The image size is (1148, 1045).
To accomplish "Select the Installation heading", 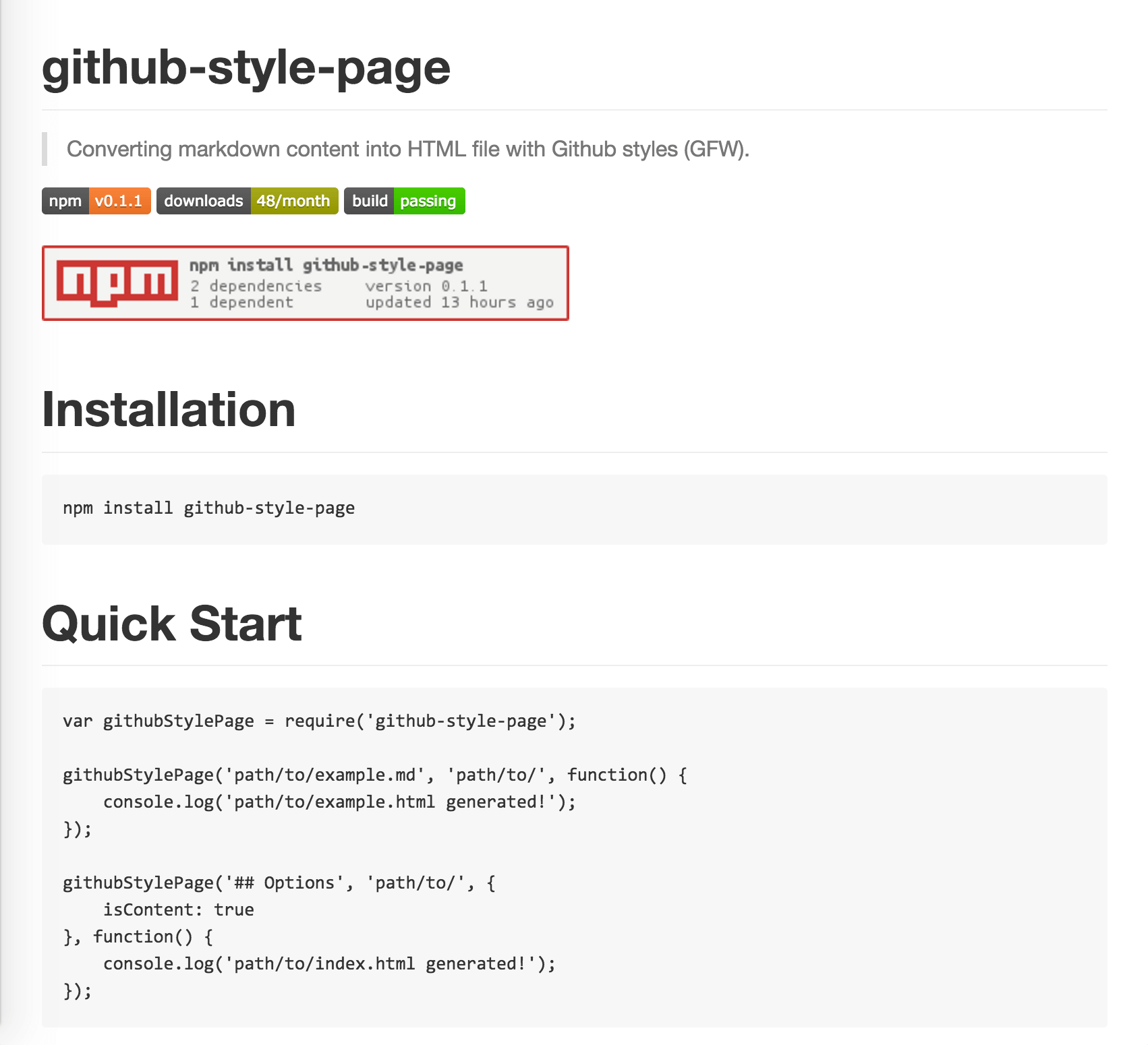I will (169, 409).
